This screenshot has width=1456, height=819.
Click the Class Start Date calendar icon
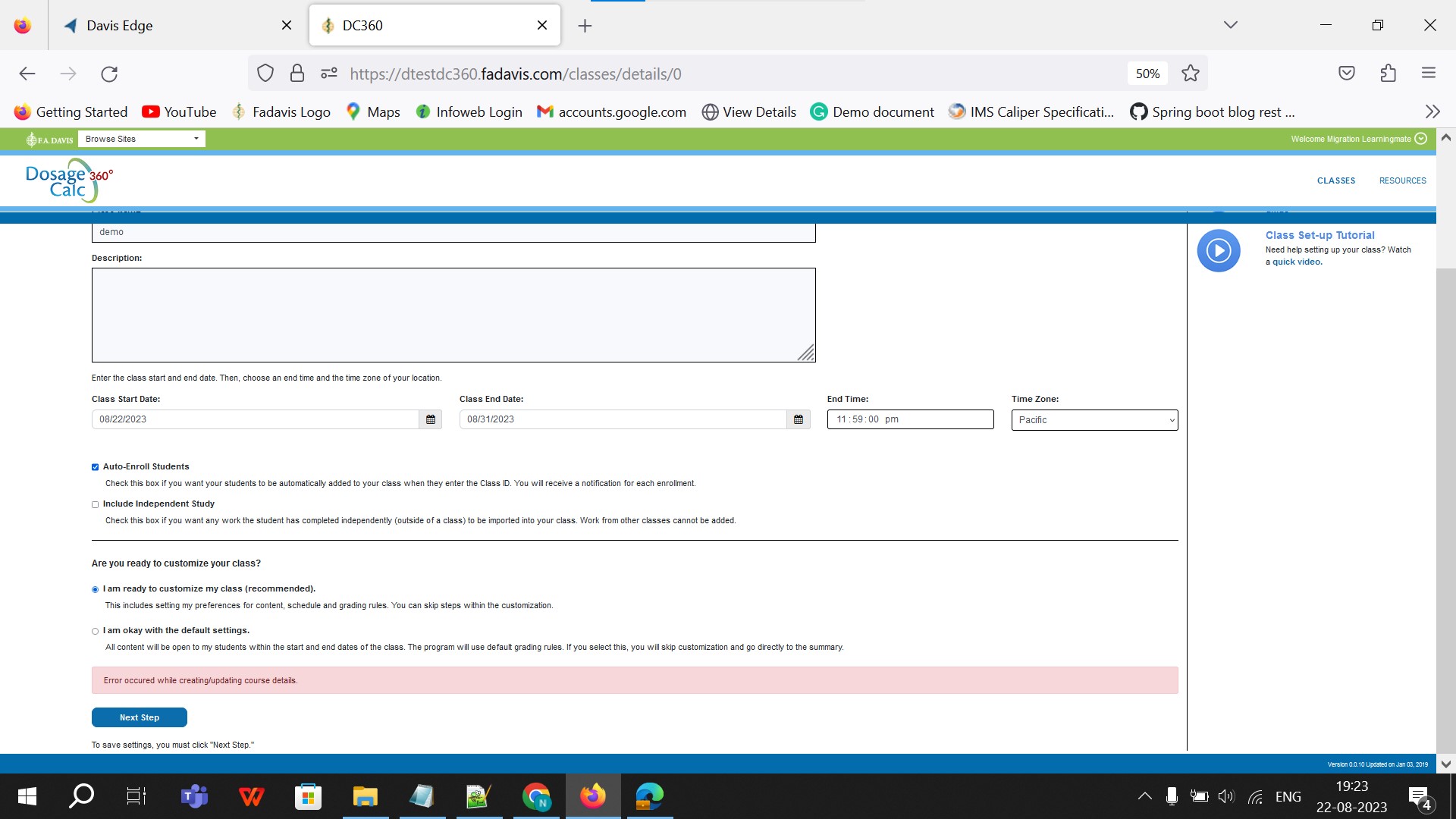pos(431,419)
